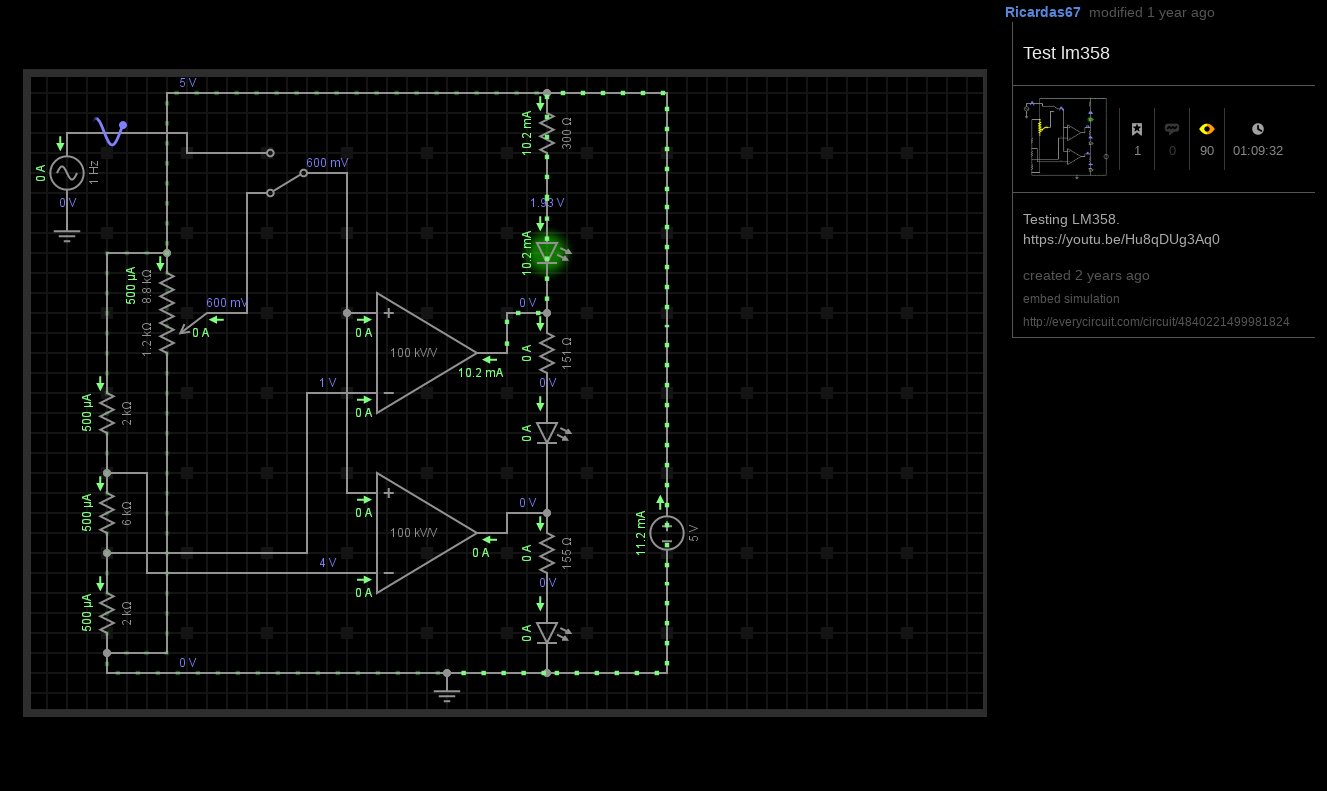Viewport: 1327px width, 791px height.
Task: Click the sine waveform scope trace
Action: (x=110, y=131)
